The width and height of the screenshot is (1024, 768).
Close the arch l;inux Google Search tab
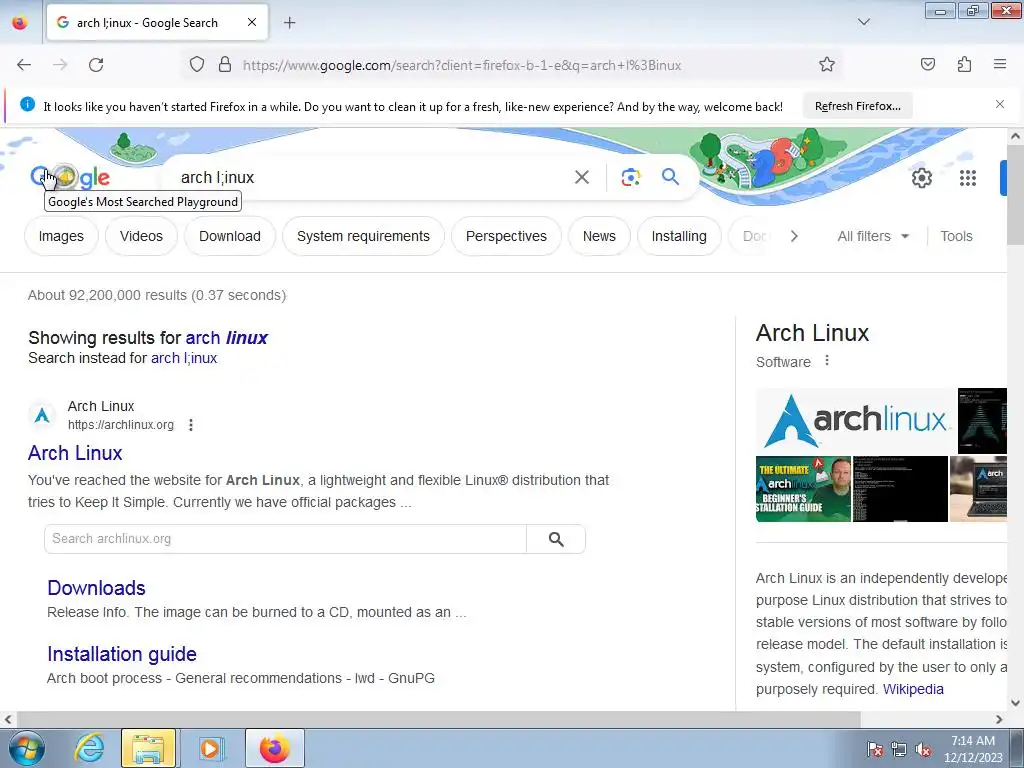(x=251, y=22)
